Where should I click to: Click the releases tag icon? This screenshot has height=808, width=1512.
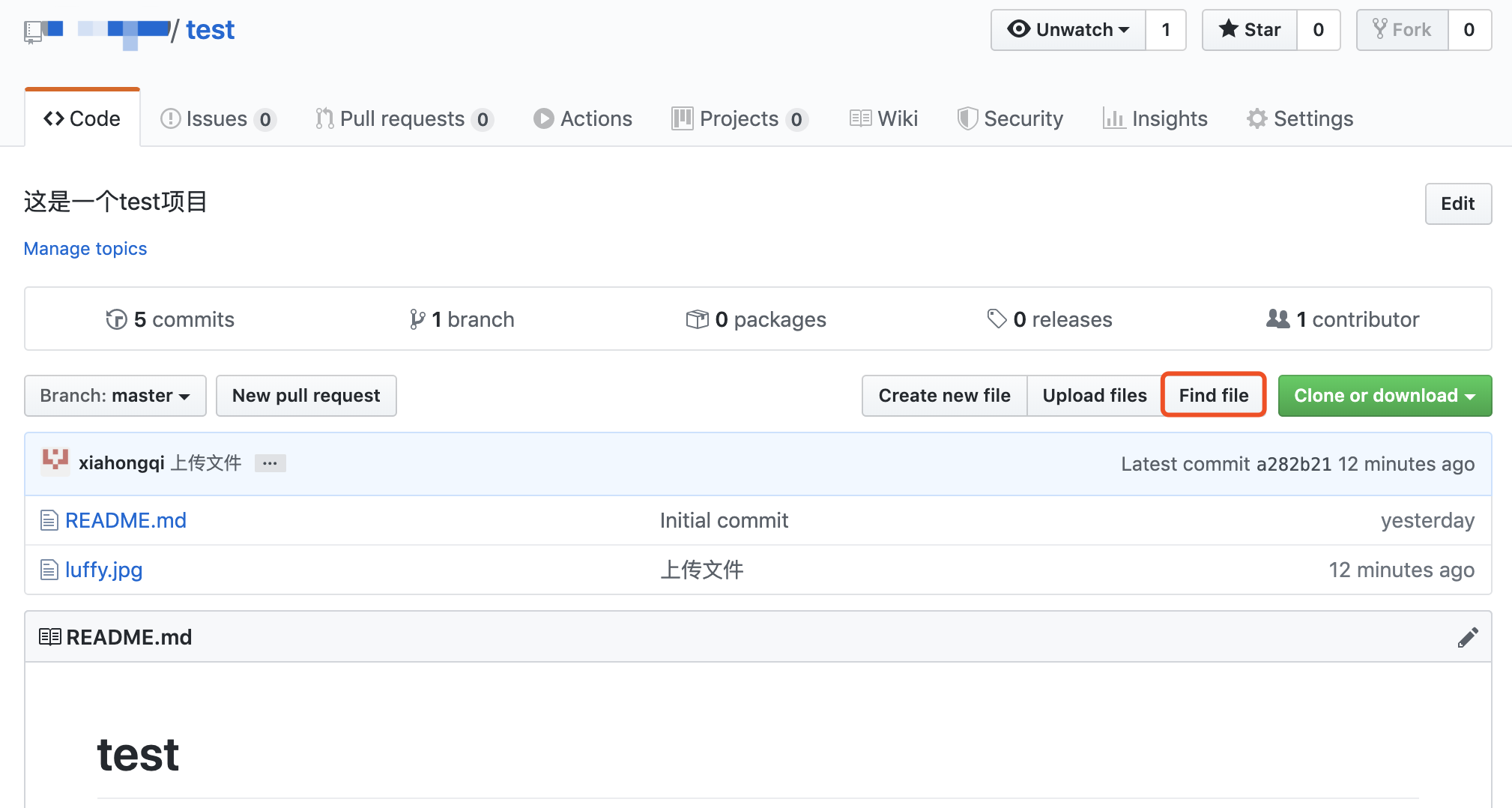997,319
